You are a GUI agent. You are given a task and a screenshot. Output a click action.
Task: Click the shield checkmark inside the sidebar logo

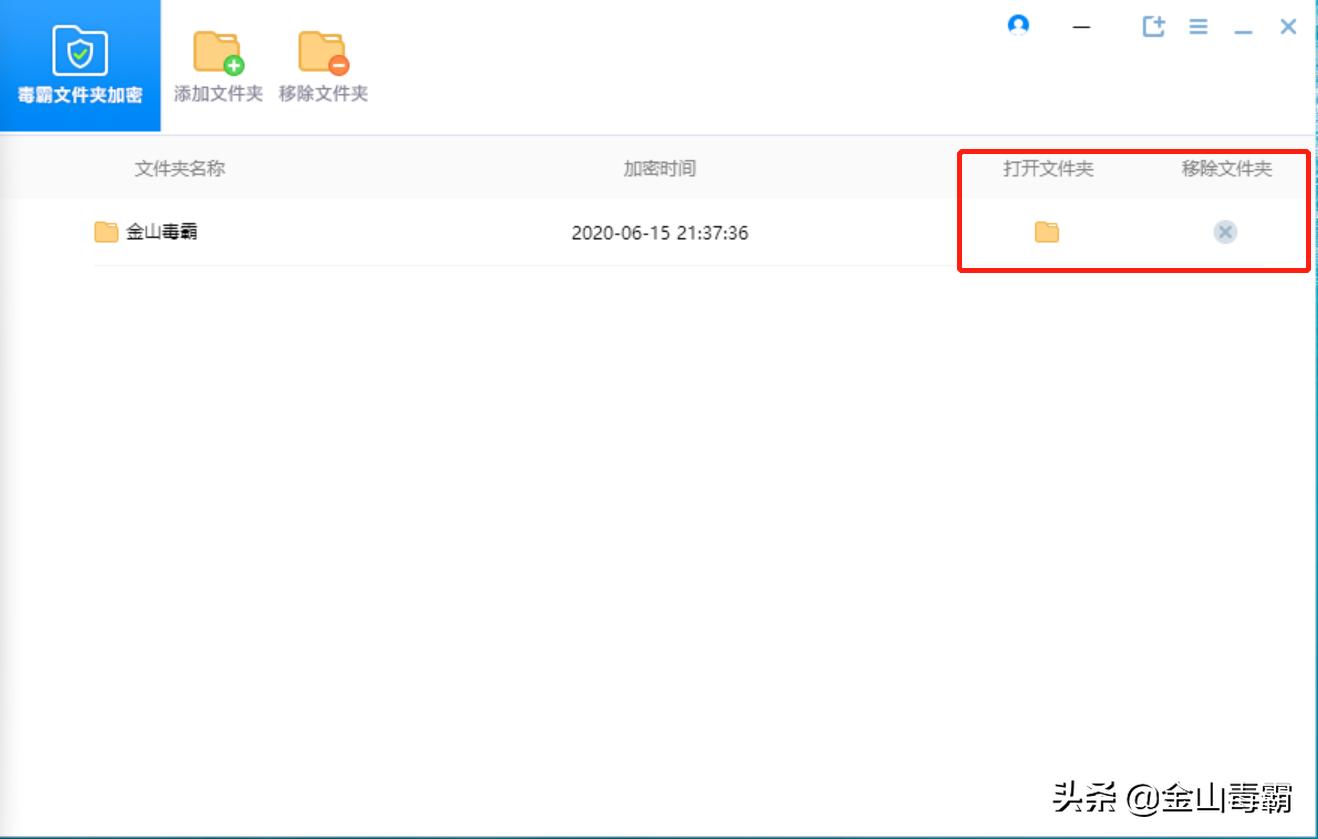(79, 53)
